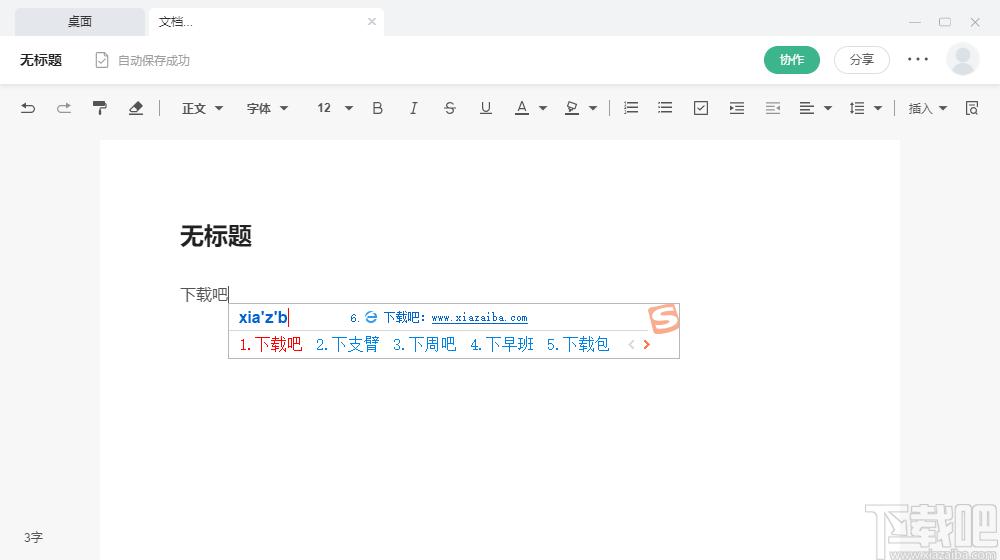This screenshot has height=560, width=1000.
Task: Open the font size 12 dropdown
Action: click(335, 108)
